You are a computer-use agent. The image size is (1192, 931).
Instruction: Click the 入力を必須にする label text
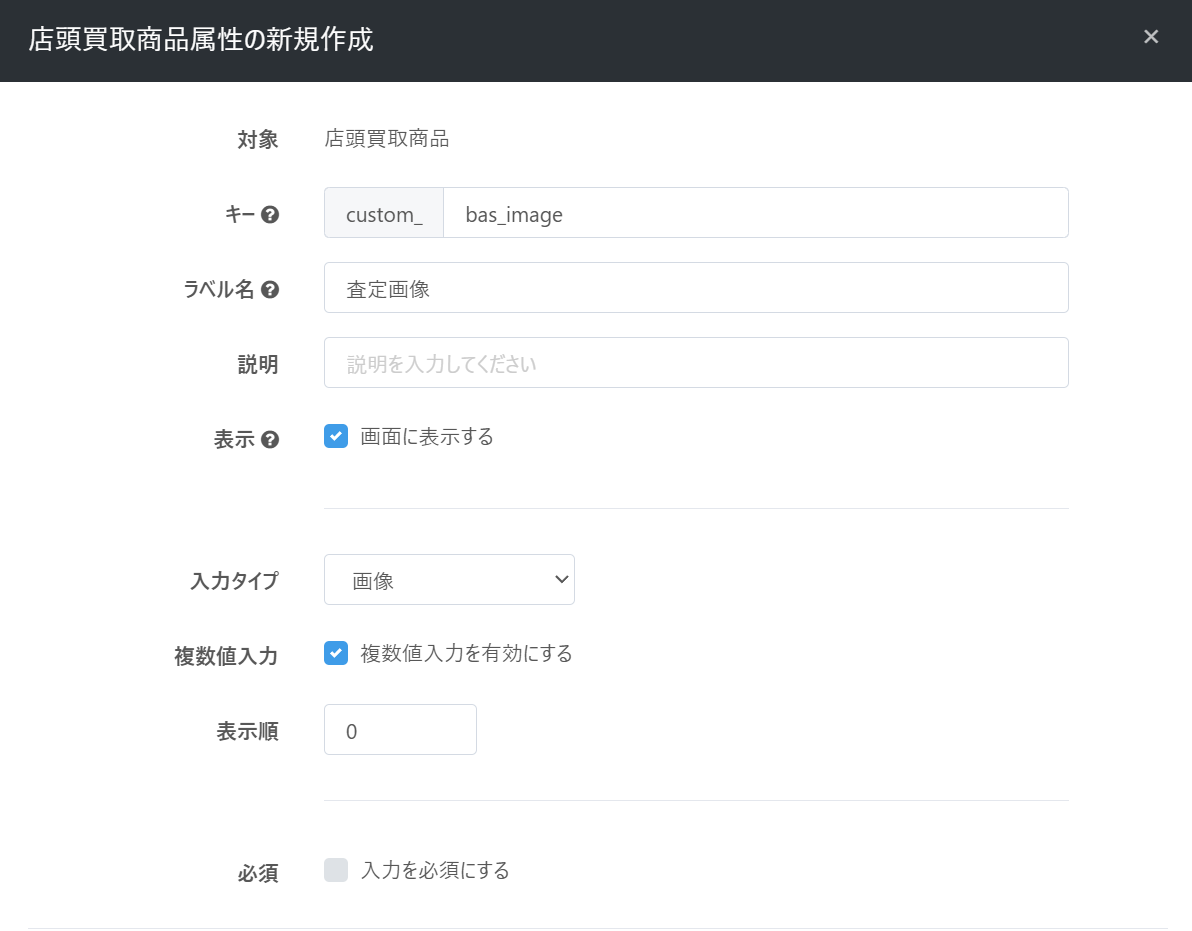point(436,870)
